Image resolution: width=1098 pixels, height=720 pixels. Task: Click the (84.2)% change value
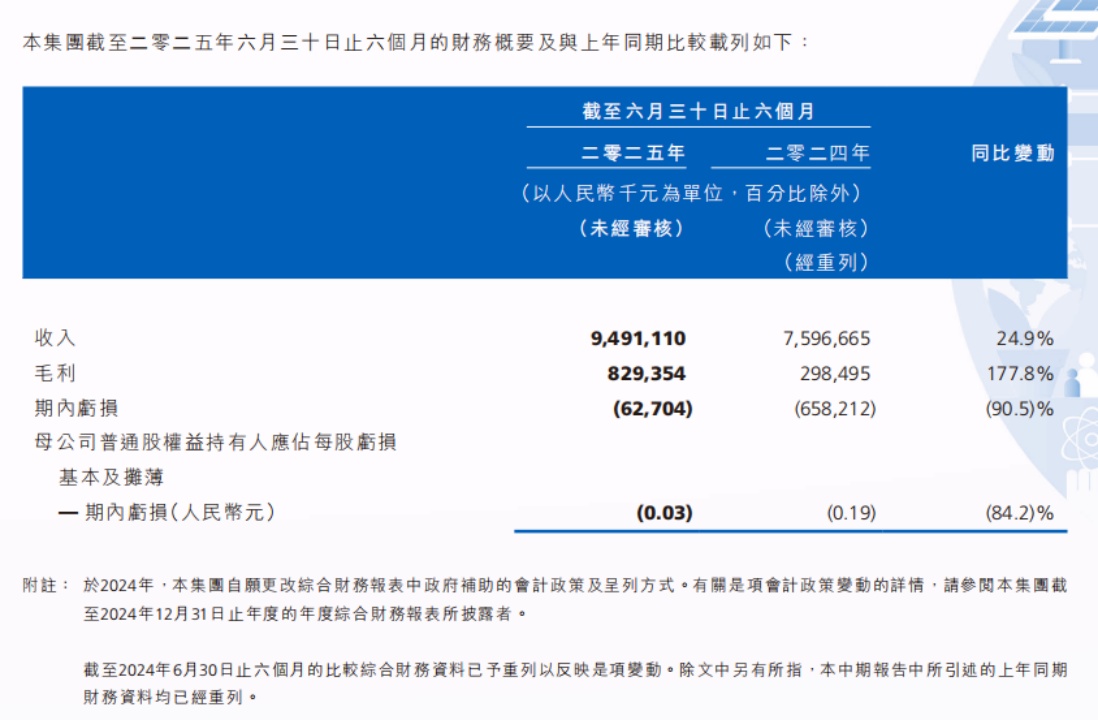coord(1019,513)
